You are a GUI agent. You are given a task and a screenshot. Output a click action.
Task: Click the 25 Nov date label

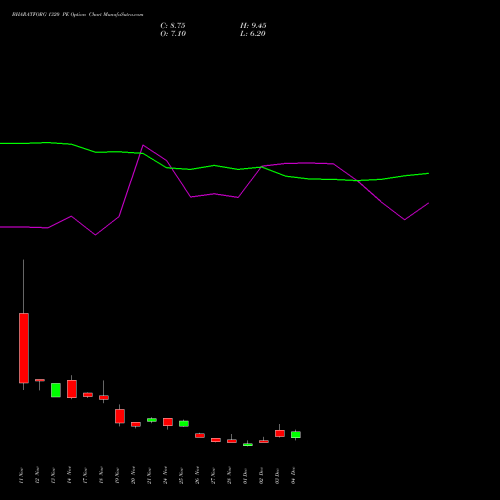click(181, 475)
